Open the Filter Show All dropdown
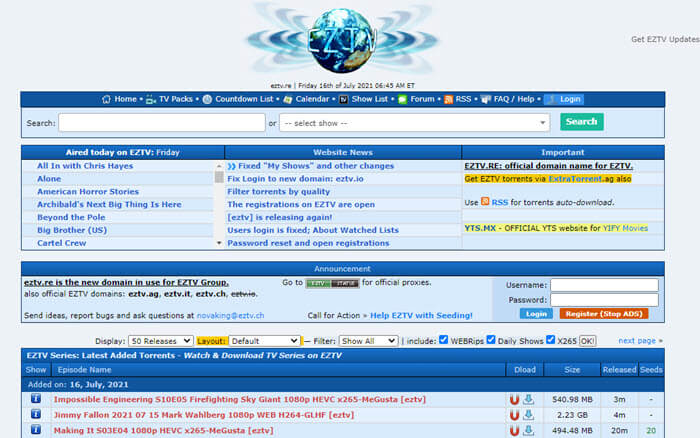 (x=368, y=341)
